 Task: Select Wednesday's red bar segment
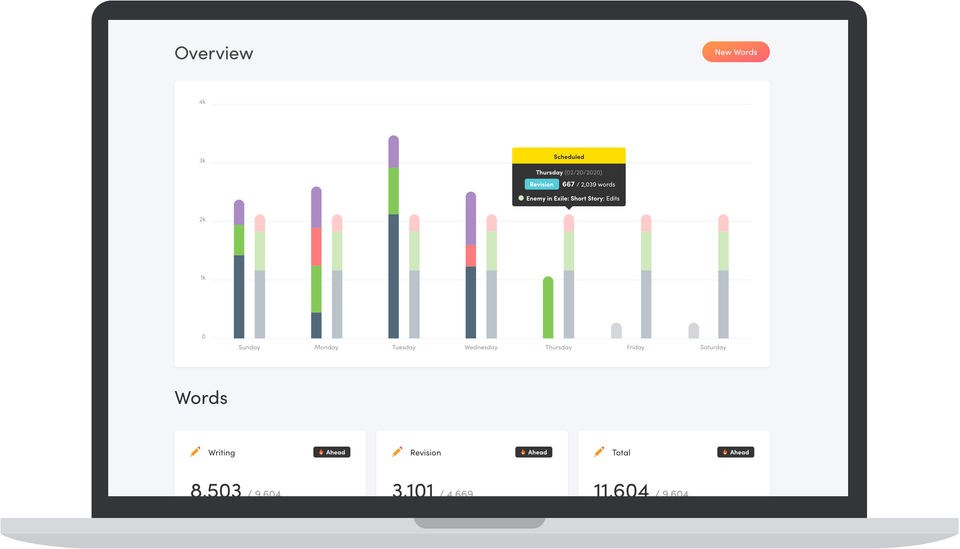(470, 256)
